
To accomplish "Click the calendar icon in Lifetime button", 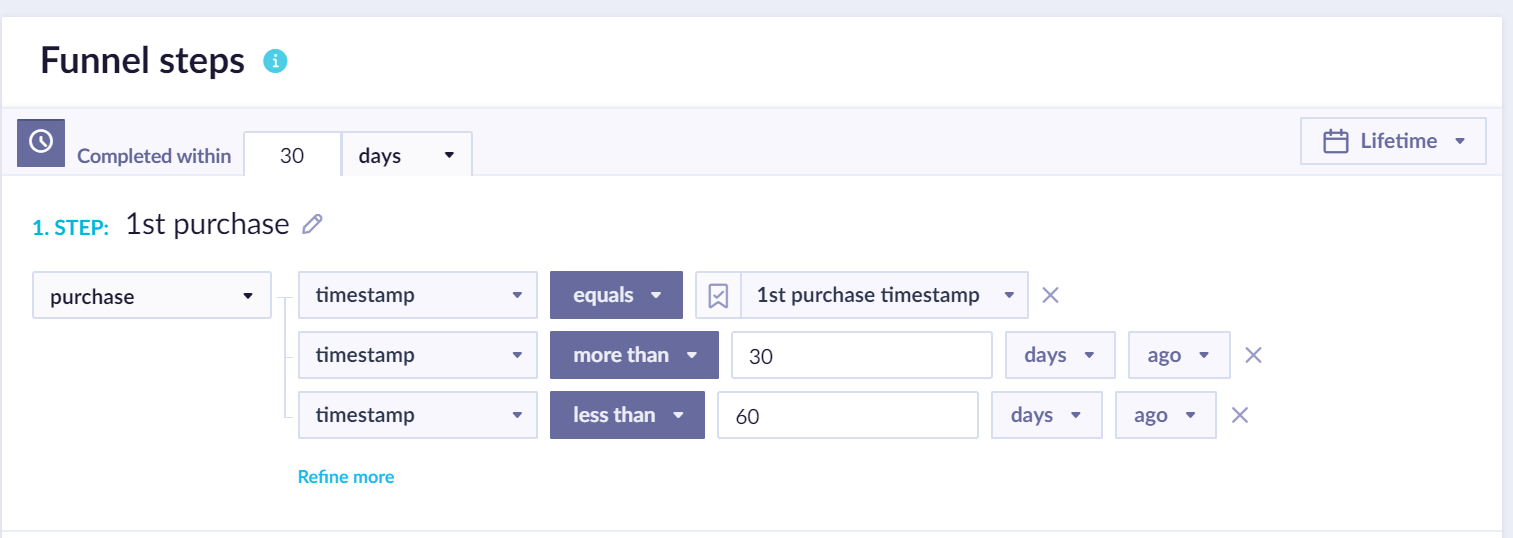I will click(x=1335, y=141).
